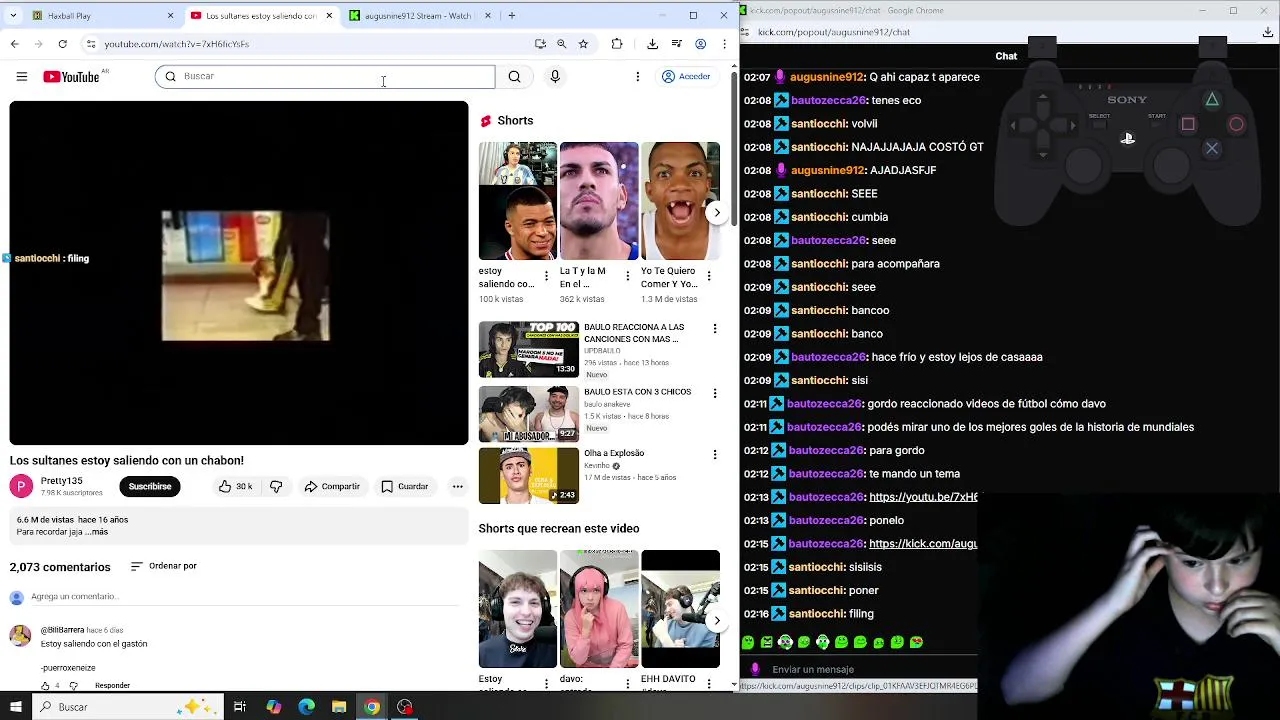Screen dimensions: 1280x720
Task: Open the Pretty135 channel name
Action: pos(61,481)
